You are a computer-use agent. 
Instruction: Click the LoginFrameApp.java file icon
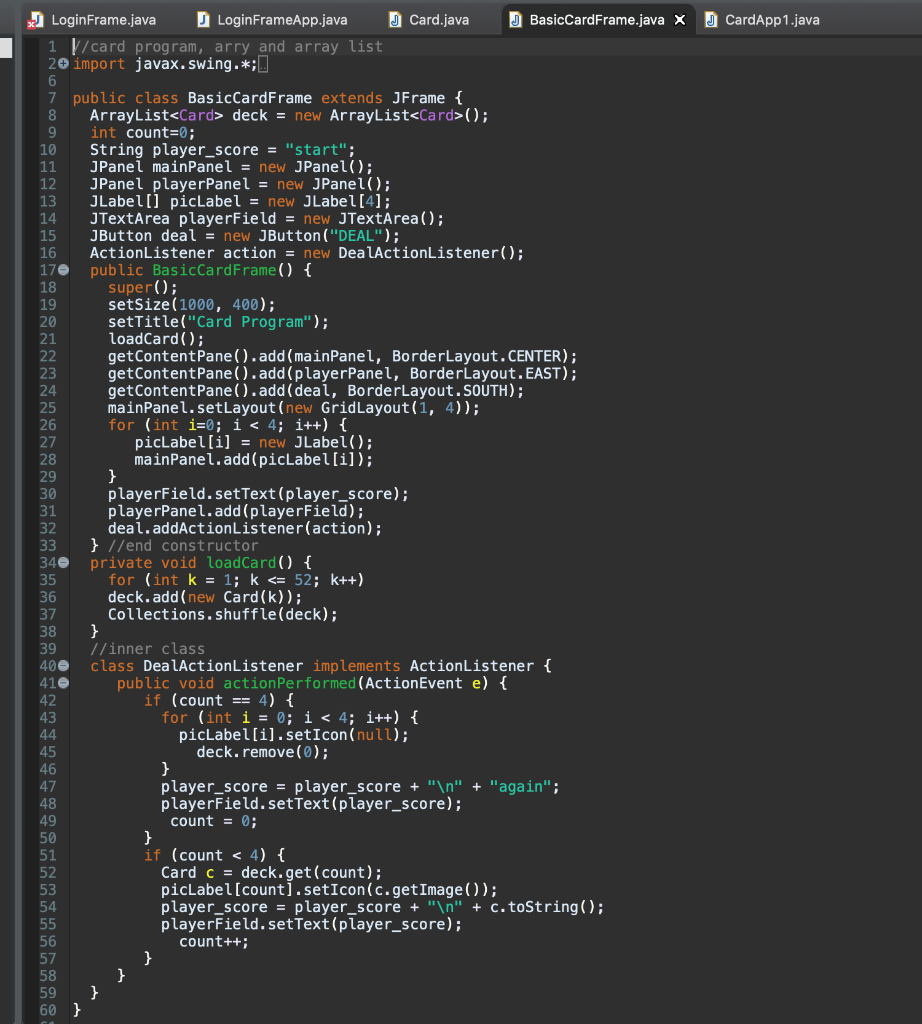click(203, 20)
